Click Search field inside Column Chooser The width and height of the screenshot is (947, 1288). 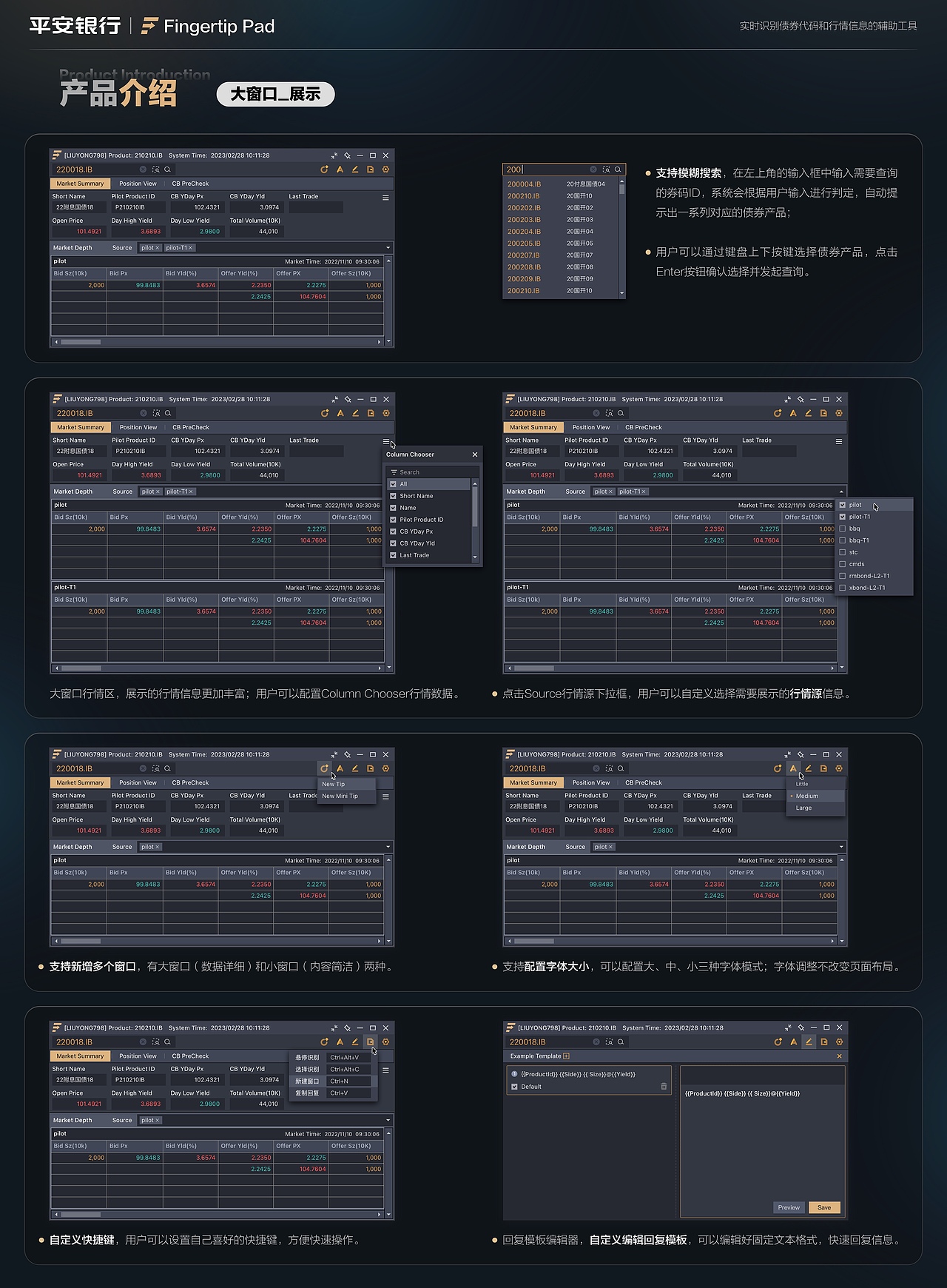click(x=433, y=472)
